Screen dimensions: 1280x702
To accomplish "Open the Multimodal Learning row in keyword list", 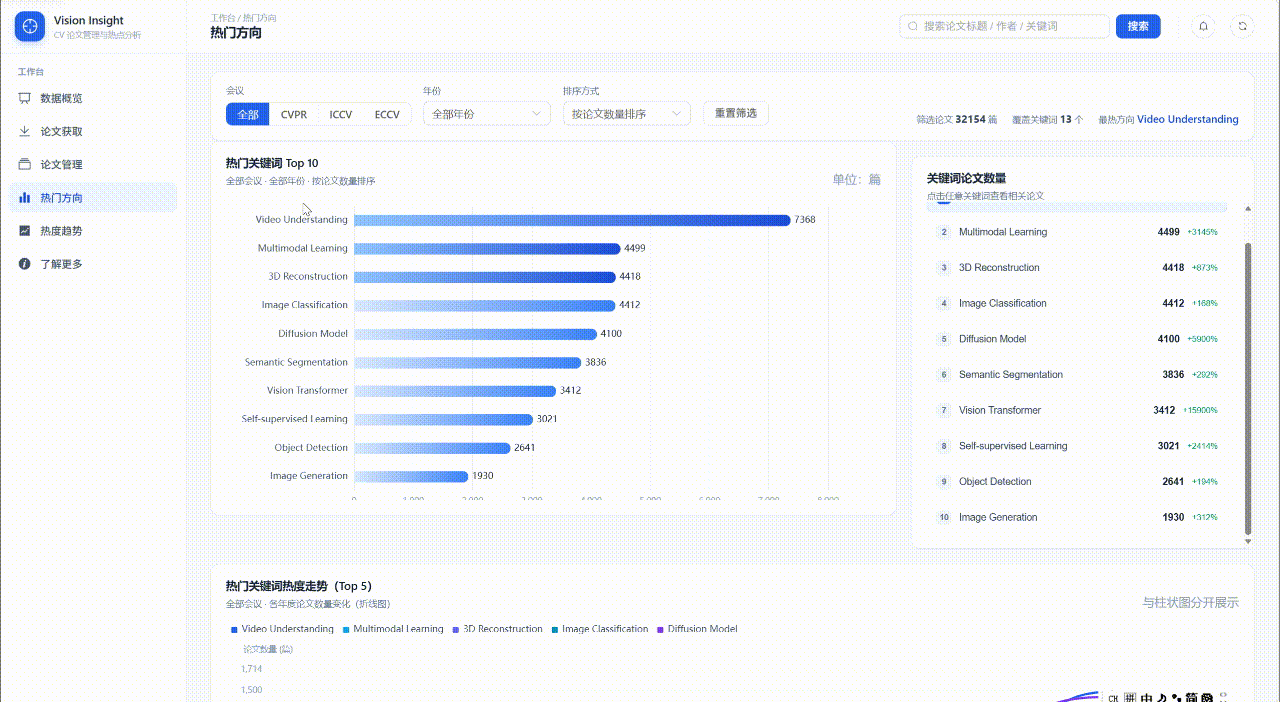I will pyautogui.click(x=1078, y=232).
